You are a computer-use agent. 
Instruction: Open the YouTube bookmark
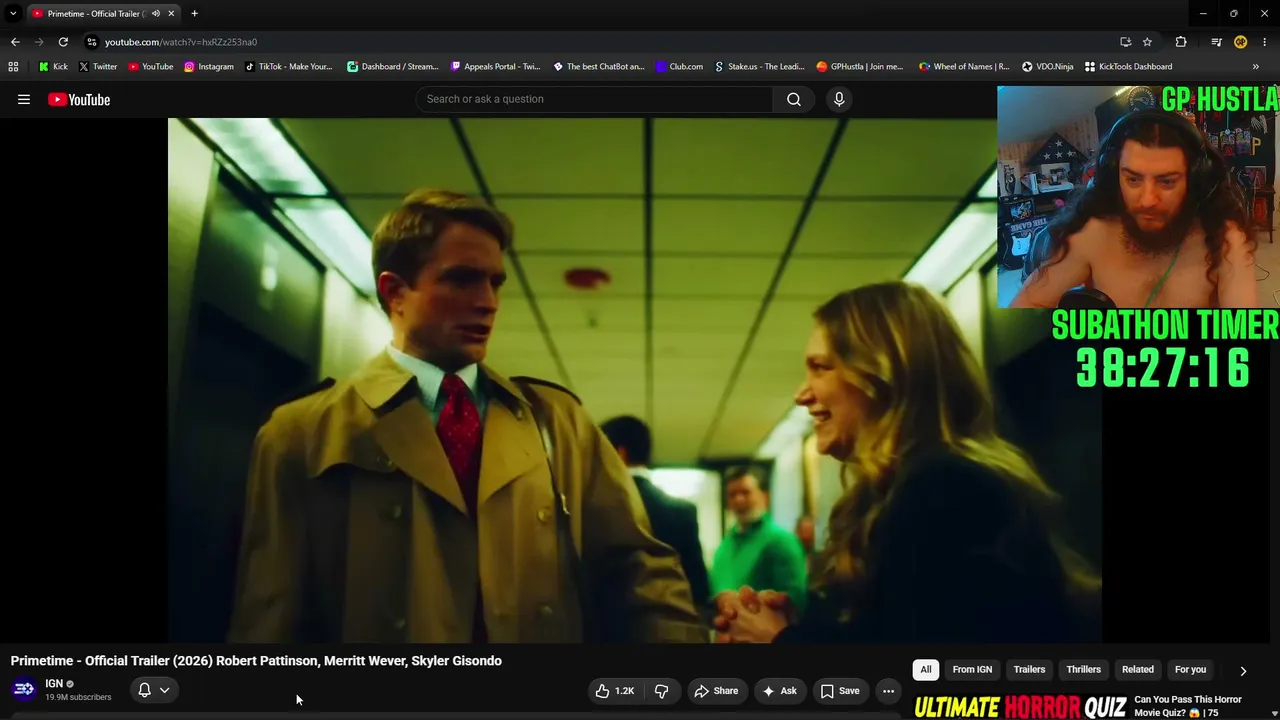click(151, 67)
